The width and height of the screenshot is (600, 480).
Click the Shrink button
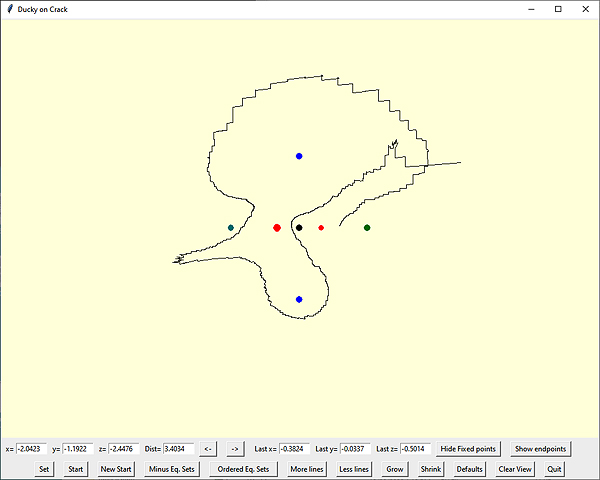431,469
